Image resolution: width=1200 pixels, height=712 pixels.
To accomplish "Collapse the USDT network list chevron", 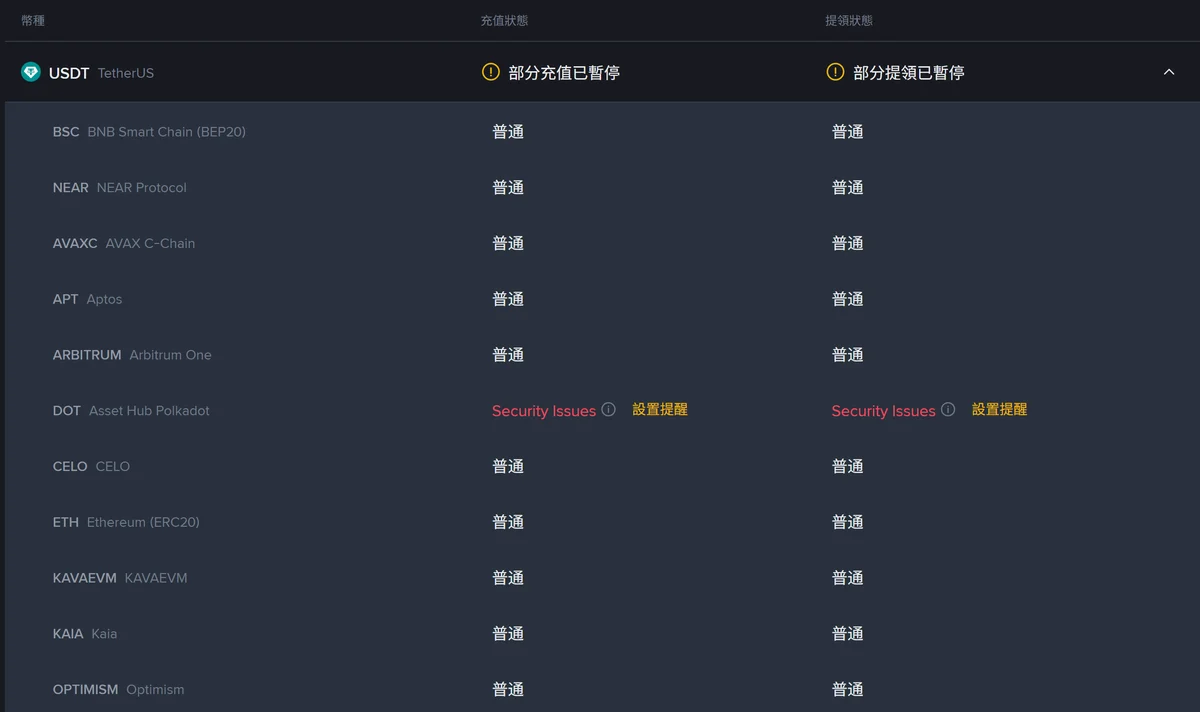I will click(x=1169, y=72).
